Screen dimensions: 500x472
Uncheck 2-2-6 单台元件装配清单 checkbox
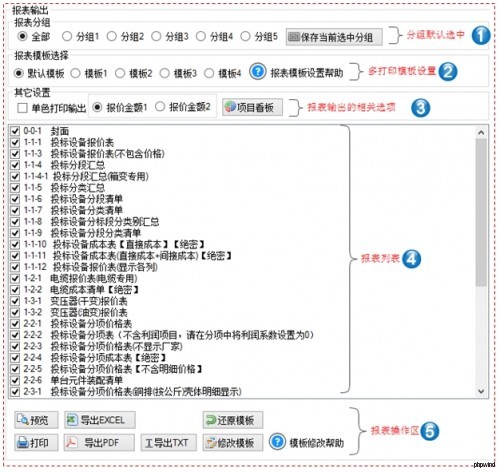(x=15, y=380)
